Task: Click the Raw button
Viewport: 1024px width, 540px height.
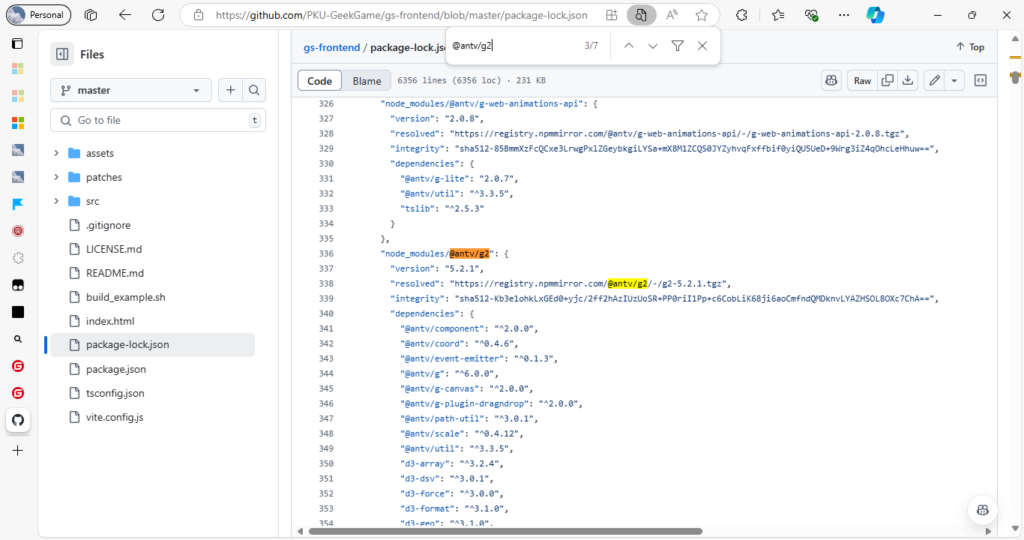Action: coord(862,80)
